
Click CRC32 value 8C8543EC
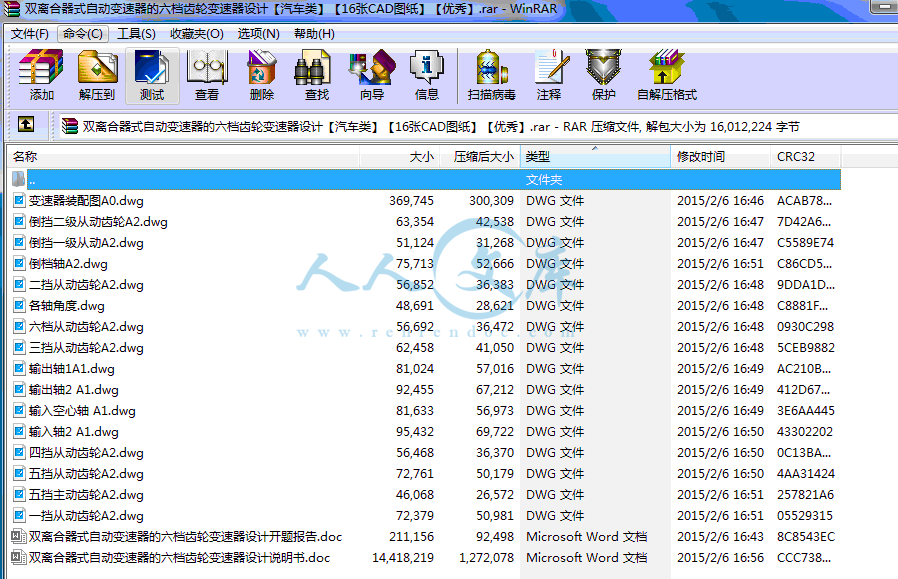806,537
